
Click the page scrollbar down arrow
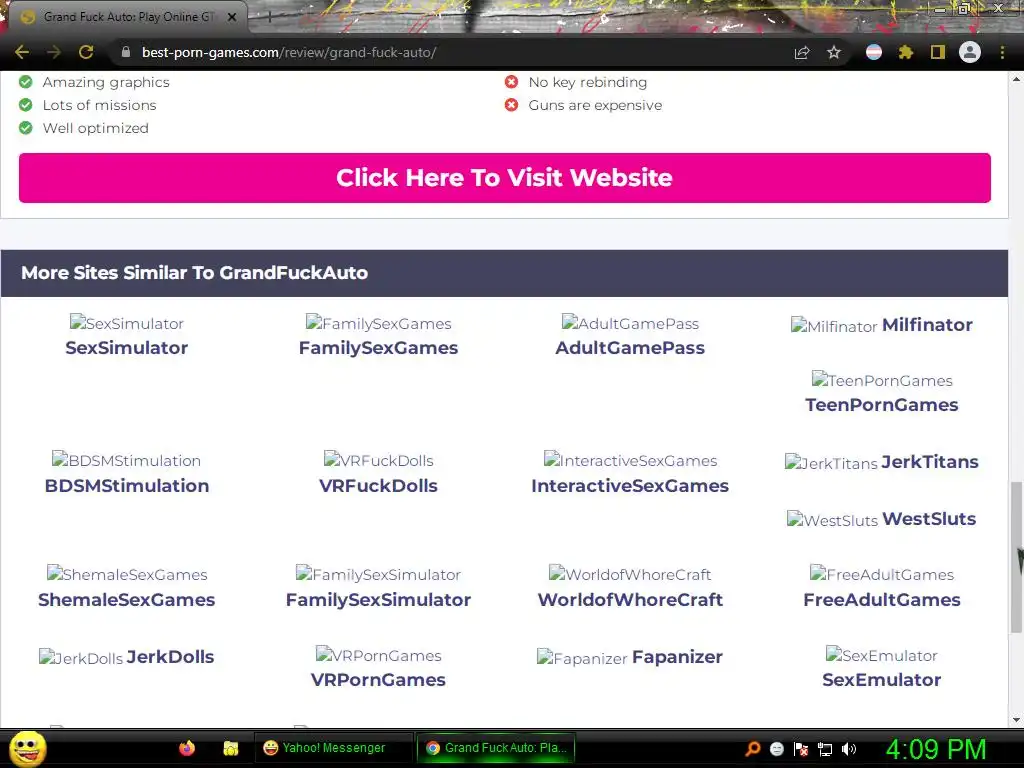tap(1016, 720)
